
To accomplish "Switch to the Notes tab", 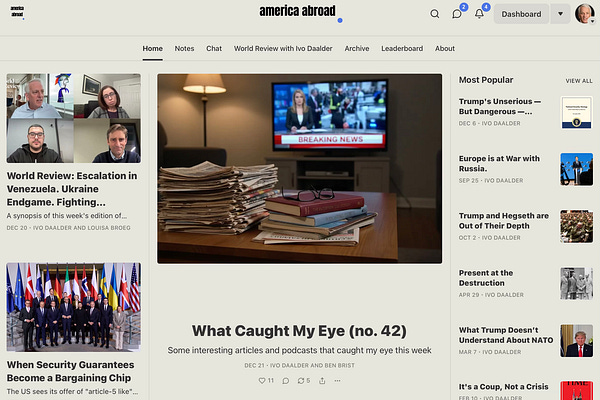I will point(184,49).
